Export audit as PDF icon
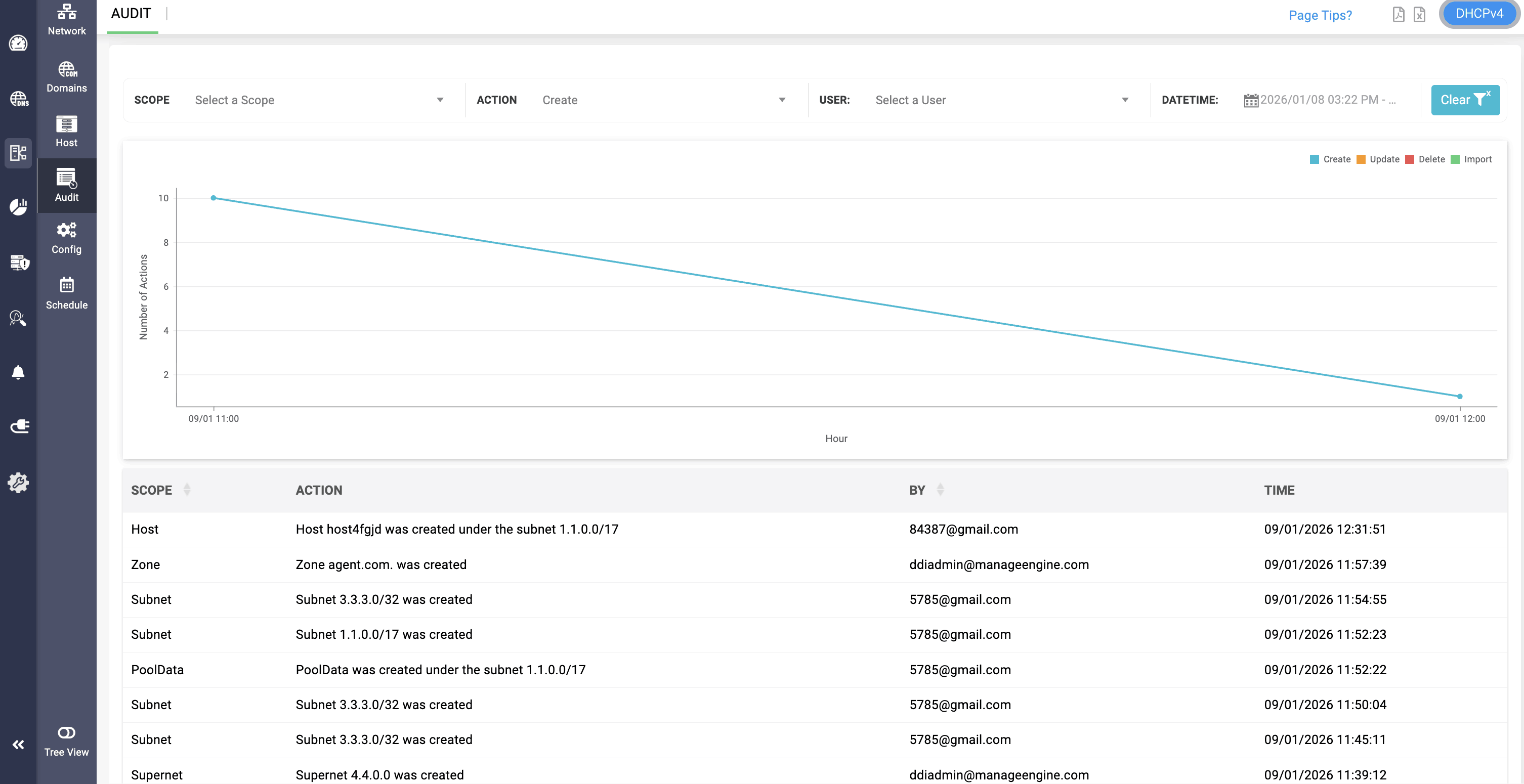Screen dimensions: 1524x784 [1398, 15]
